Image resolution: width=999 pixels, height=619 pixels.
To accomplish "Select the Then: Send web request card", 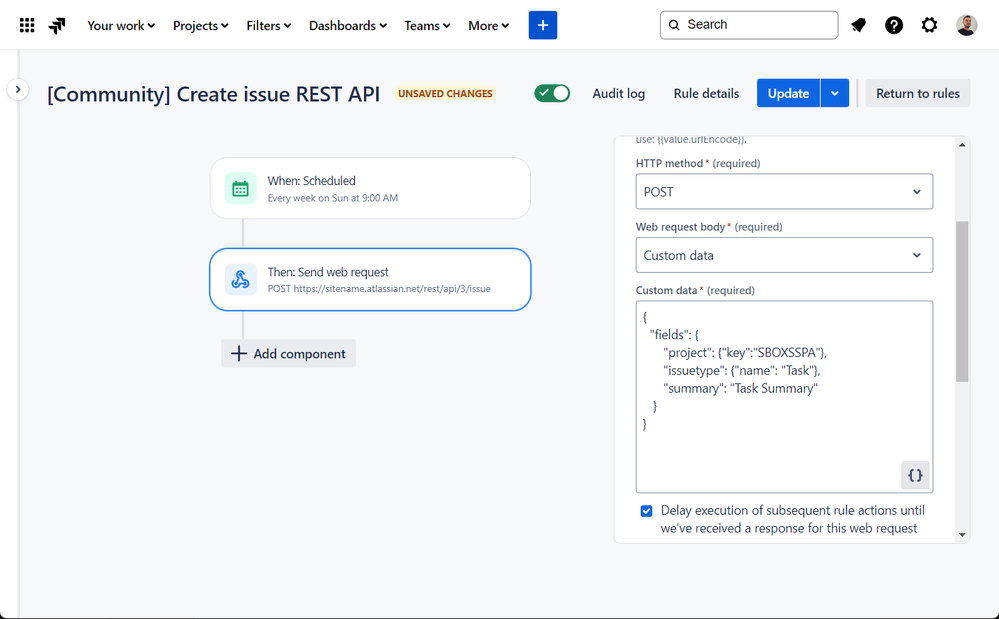I will click(370, 280).
